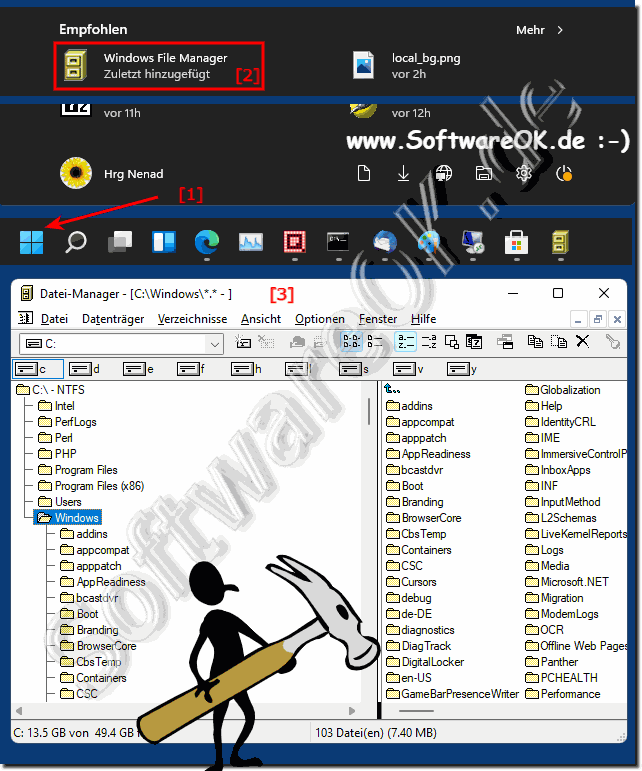Open Start menu power button
Viewport: 642px width, 771px height.
pos(564,174)
